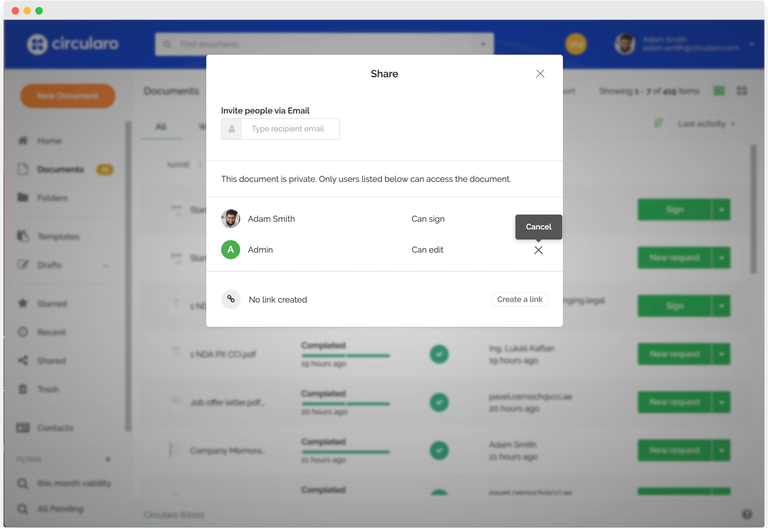Open the Can edit permission for Admin
This screenshot has height=528, width=768.
pos(427,250)
